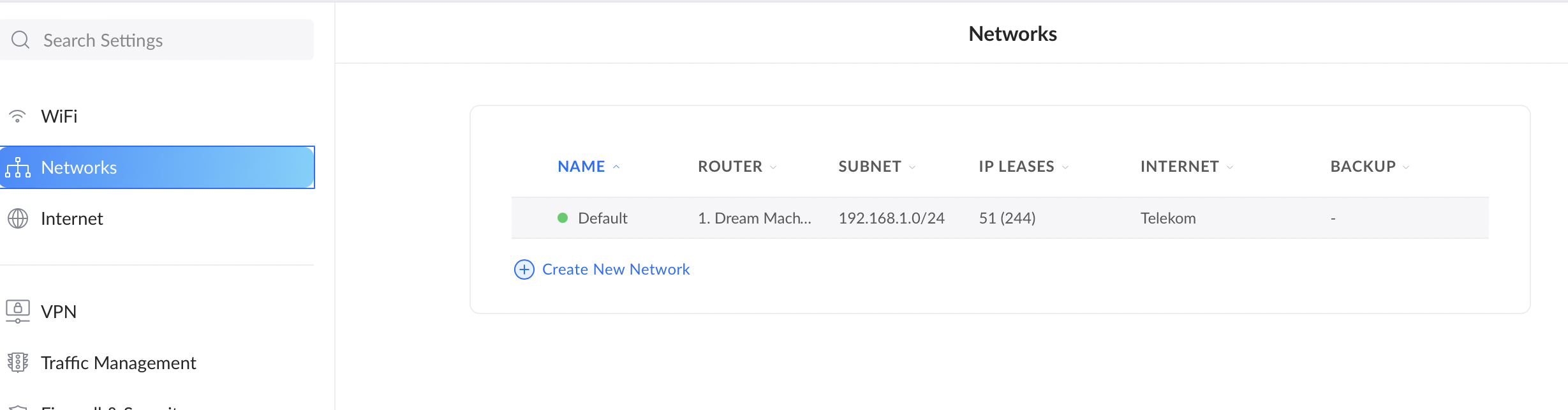The height and width of the screenshot is (410, 1568).
Task: Open the ROUTER column dropdown
Action: tap(774, 167)
